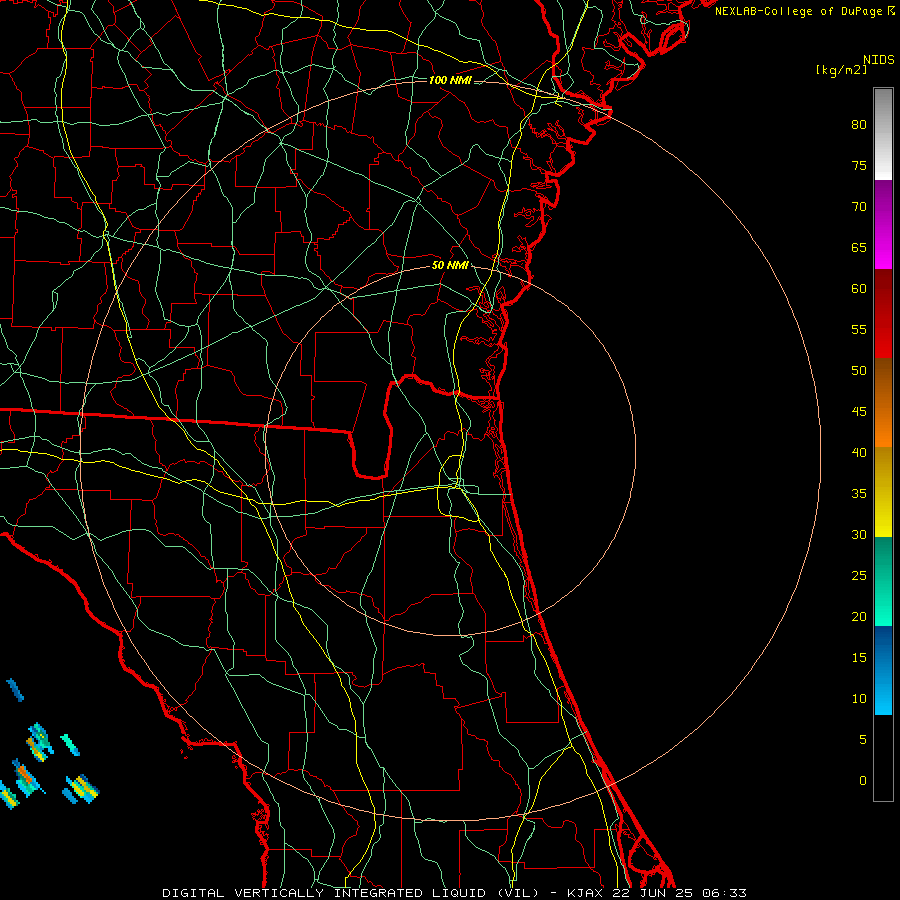Image resolution: width=900 pixels, height=900 pixels.
Task: Click the scale value 75
Action: 859,166
